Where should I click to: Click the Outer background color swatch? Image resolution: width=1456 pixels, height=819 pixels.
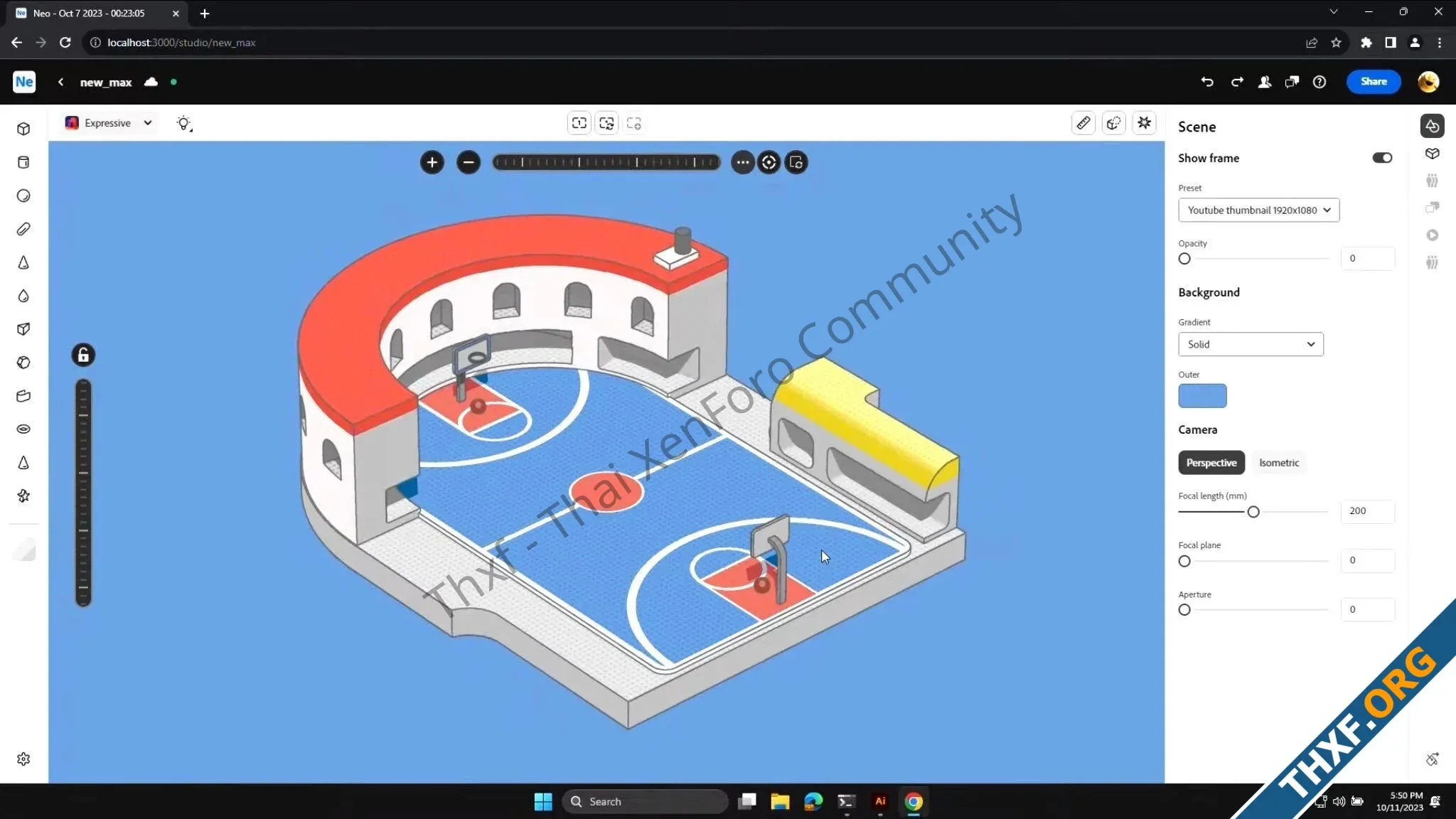pyautogui.click(x=1202, y=396)
